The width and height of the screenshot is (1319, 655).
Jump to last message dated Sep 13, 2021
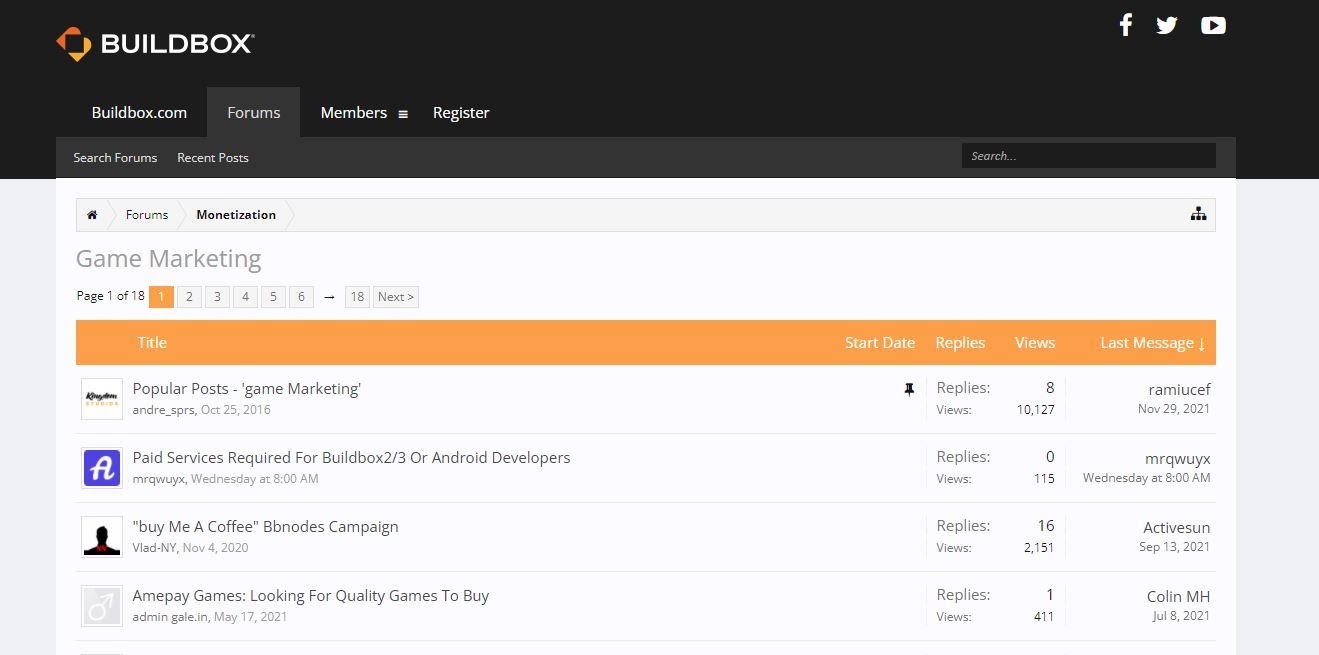pyautogui.click(x=1174, y=547)
